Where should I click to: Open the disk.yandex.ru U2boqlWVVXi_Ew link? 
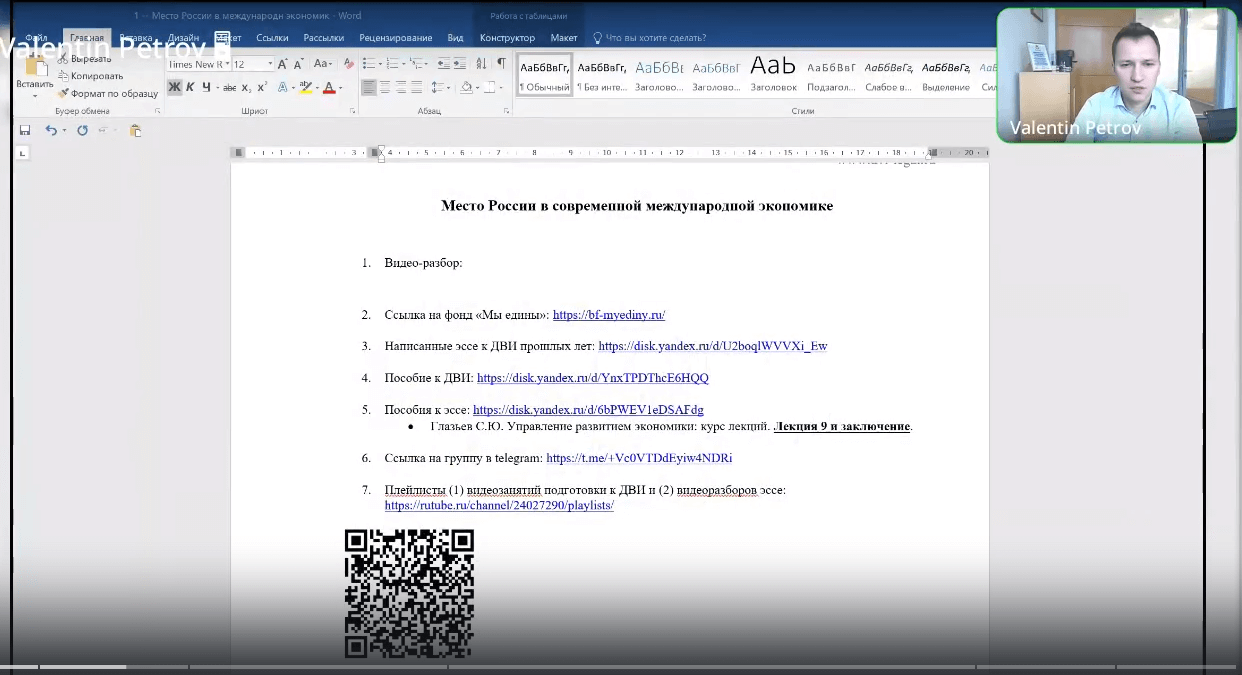tap(713, 346)
